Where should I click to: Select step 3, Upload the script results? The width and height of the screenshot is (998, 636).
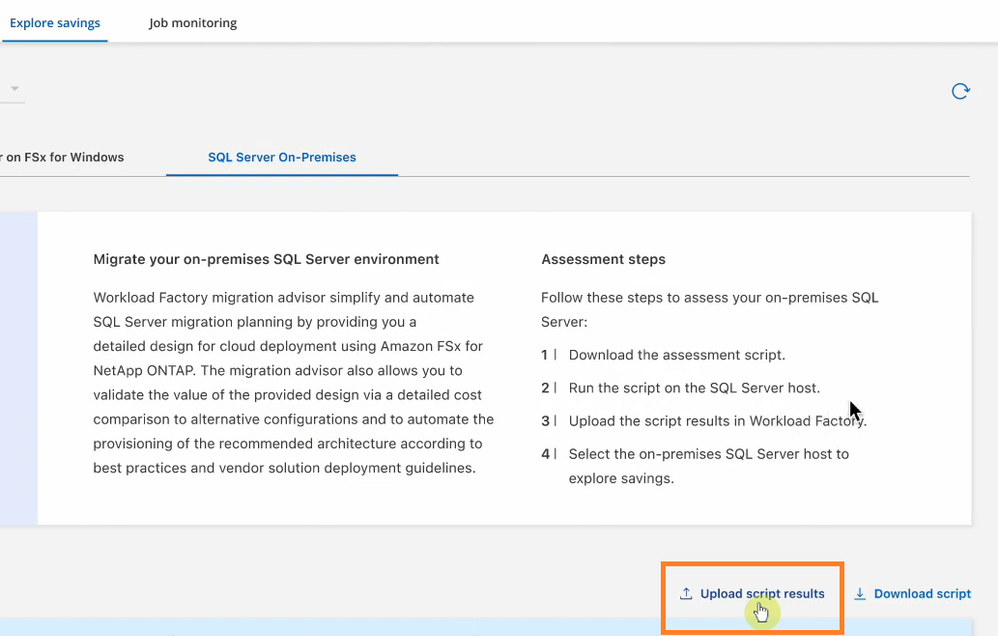717,421
